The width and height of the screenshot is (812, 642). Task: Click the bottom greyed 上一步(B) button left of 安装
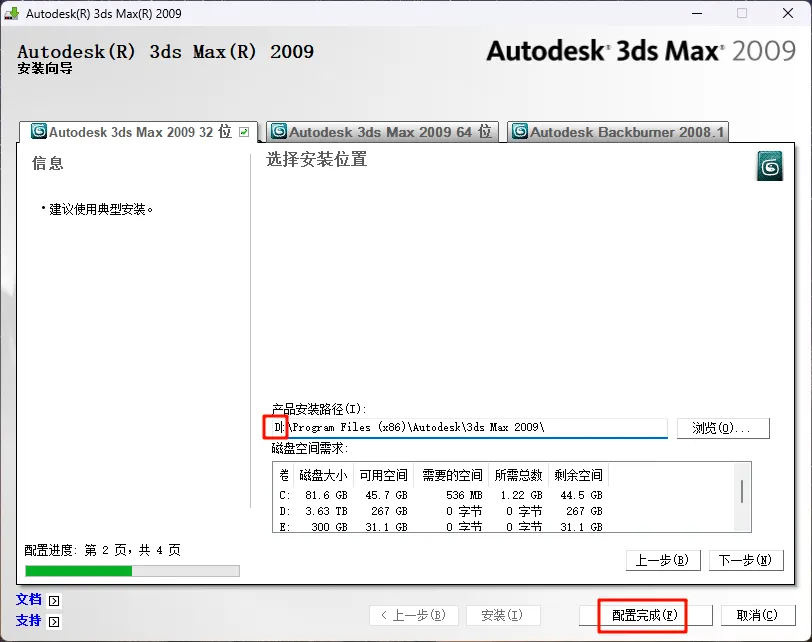(x=414, y=615)
